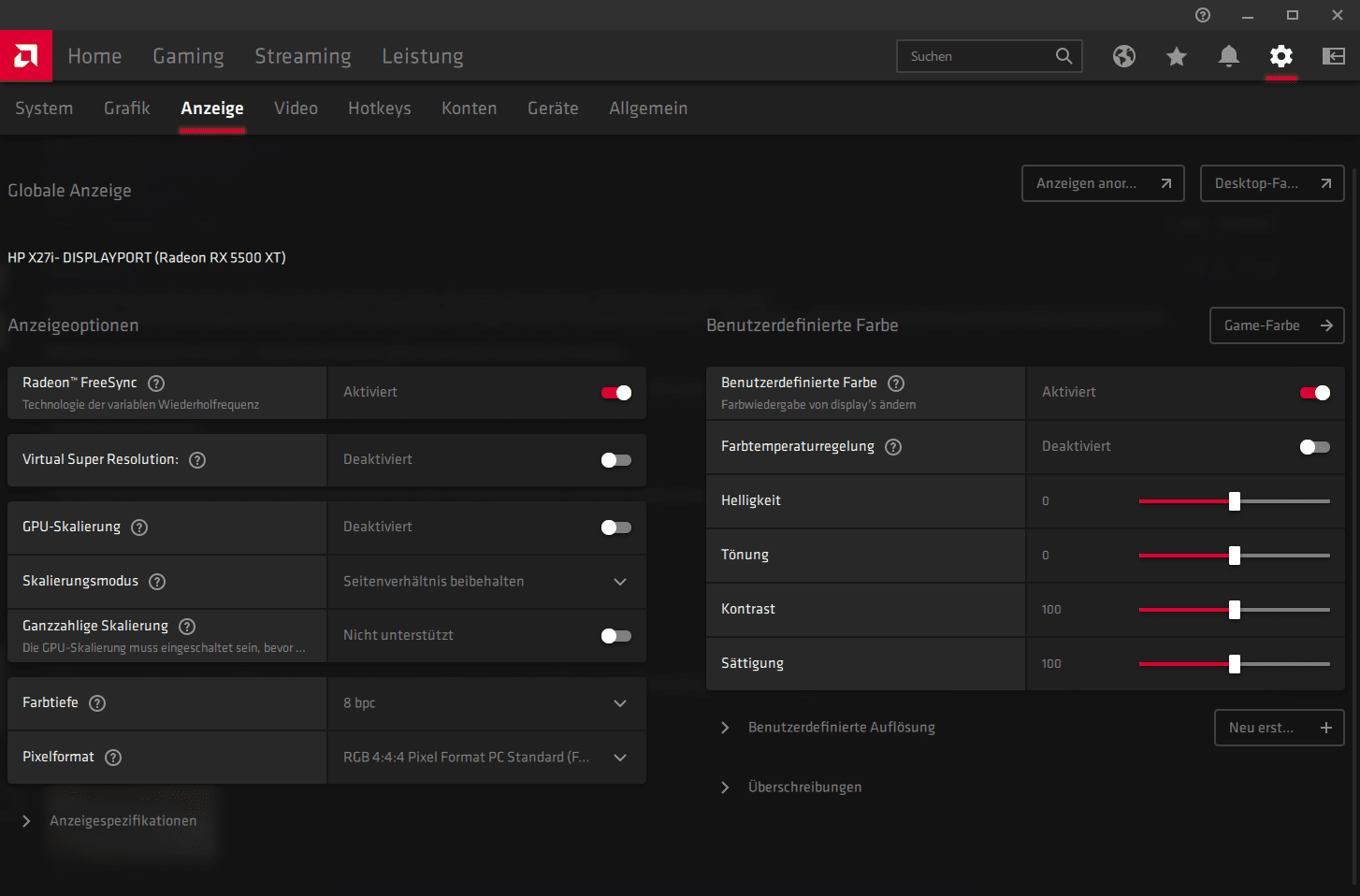Click the settings gear icon
The width and height of the screenshot is (1360, 896).
1281,56
